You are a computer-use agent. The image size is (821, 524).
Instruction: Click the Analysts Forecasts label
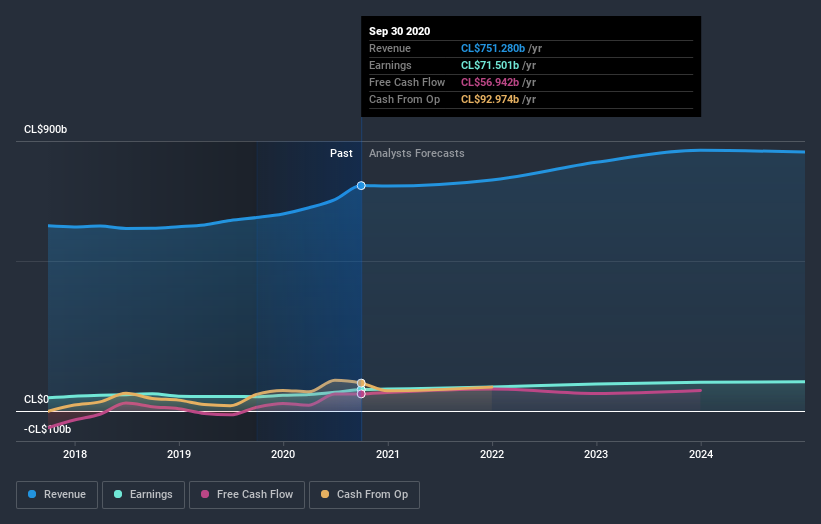(x=417, y=153)
